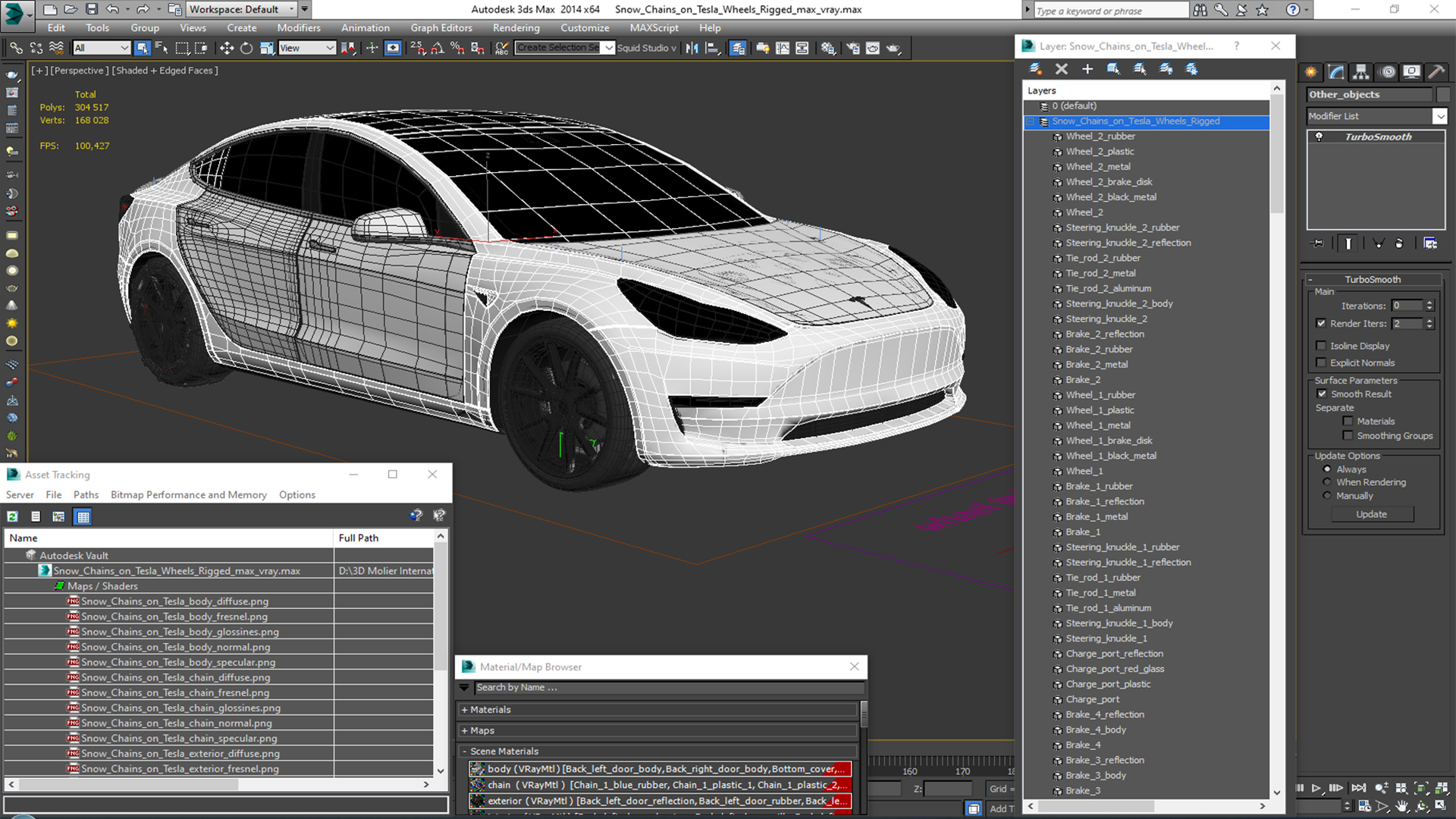Open the Display panel tab icon
Image resolution: width=1456 pixels, height=819 pixels.
(x=1411, y=72)
